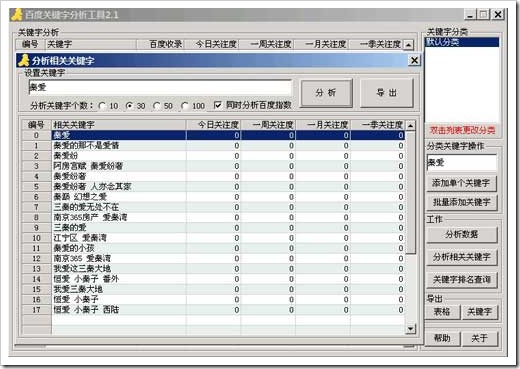Select row 11 秦爱的小孩
Screen dimensions: 520x369
pyautogui.click(x=213, y=248)
